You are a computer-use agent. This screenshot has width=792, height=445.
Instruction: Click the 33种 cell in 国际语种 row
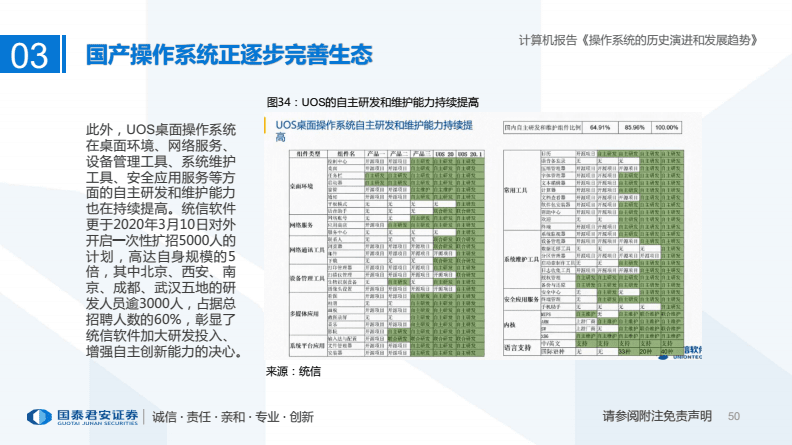coord(629,351)
